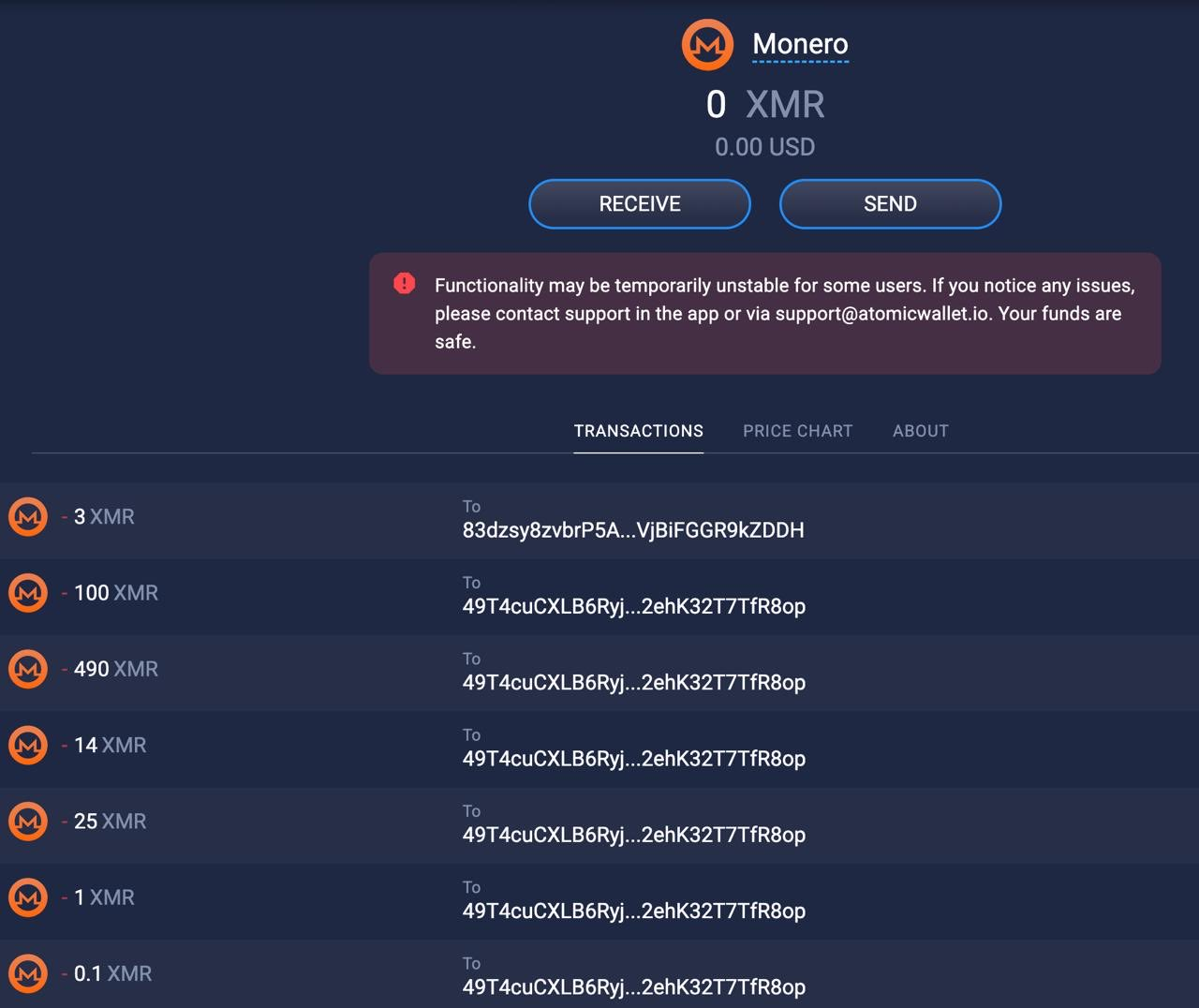Click the Monero icon beside the 14 XMR transaction
This screenshot has height=1008, width=1199.
(x=28, y=745)
